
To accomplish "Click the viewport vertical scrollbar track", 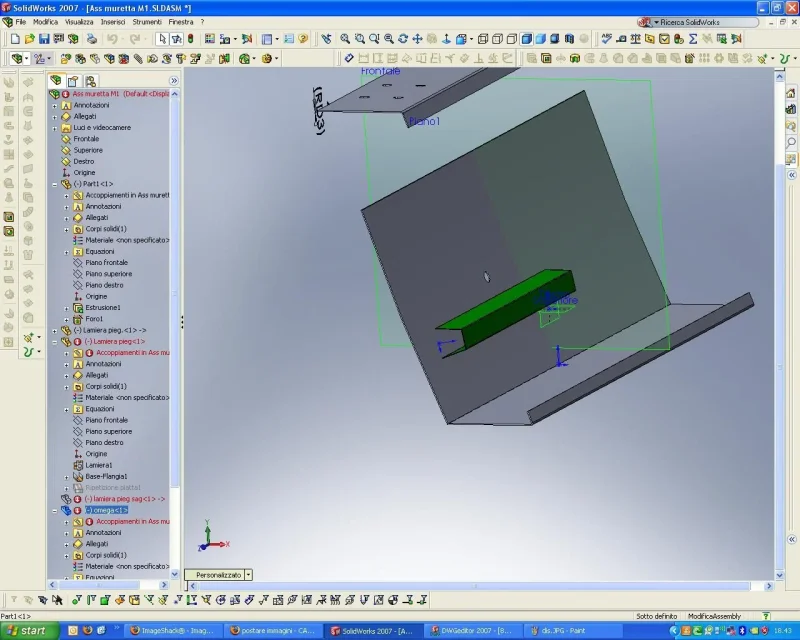I will pos(779,327).
